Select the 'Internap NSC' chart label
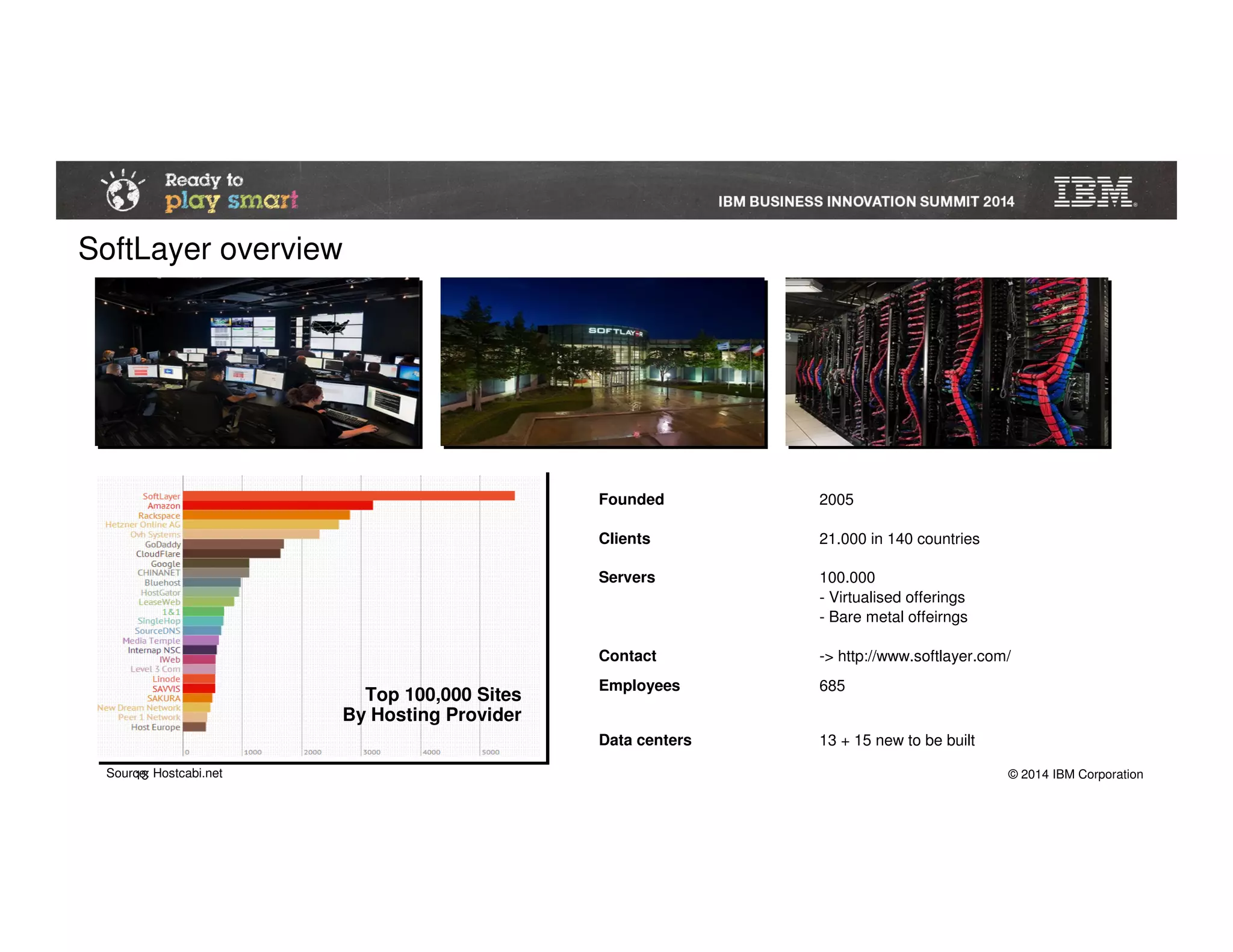This screenshot has width=1233, height=952. 154,650
